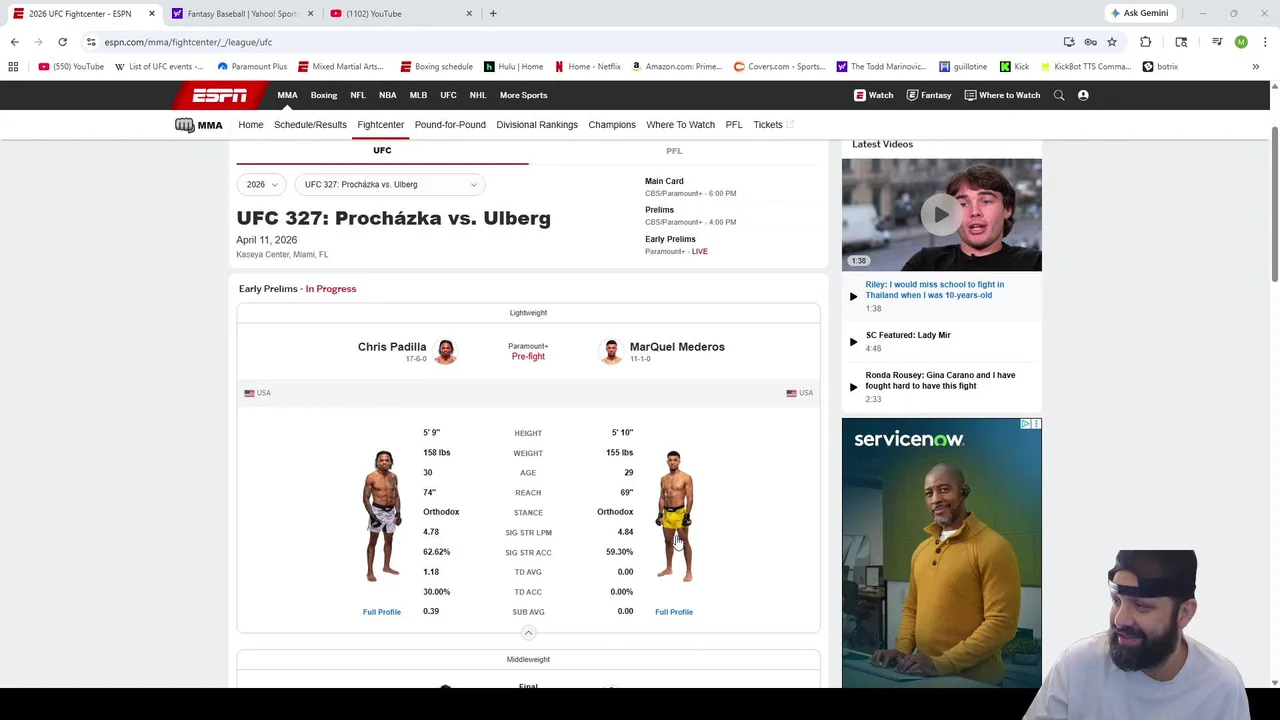Select NBA in the ESPN top navigation
The width and height of the screenshot is (1280, 720).
[x=388, y=95]
